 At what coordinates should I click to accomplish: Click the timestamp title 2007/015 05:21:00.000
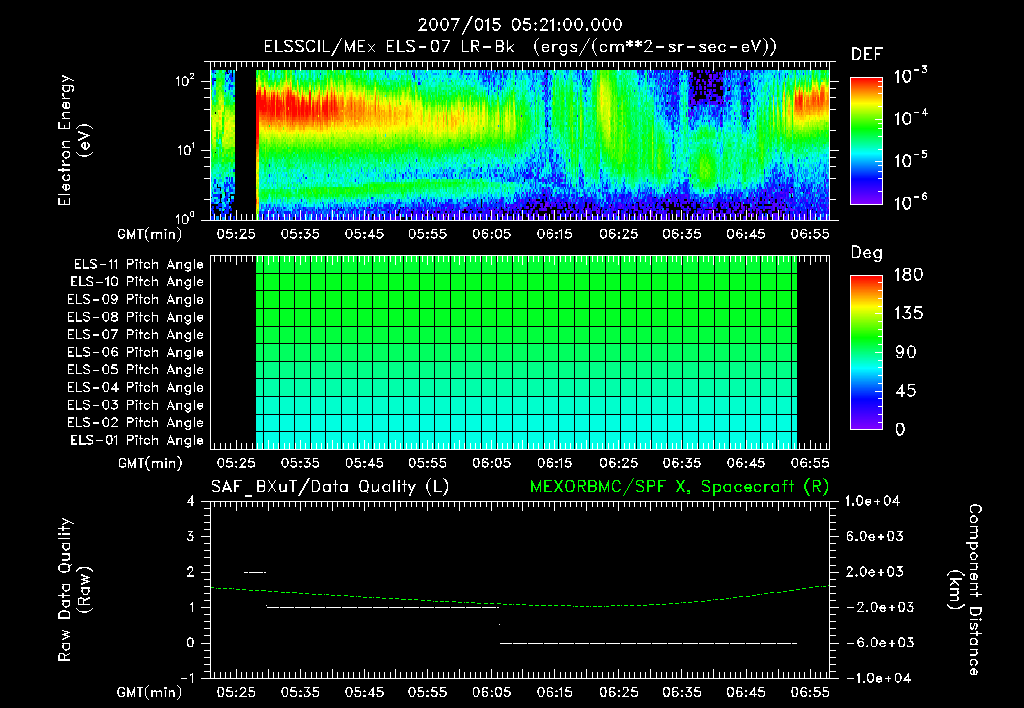click(520, 25)
